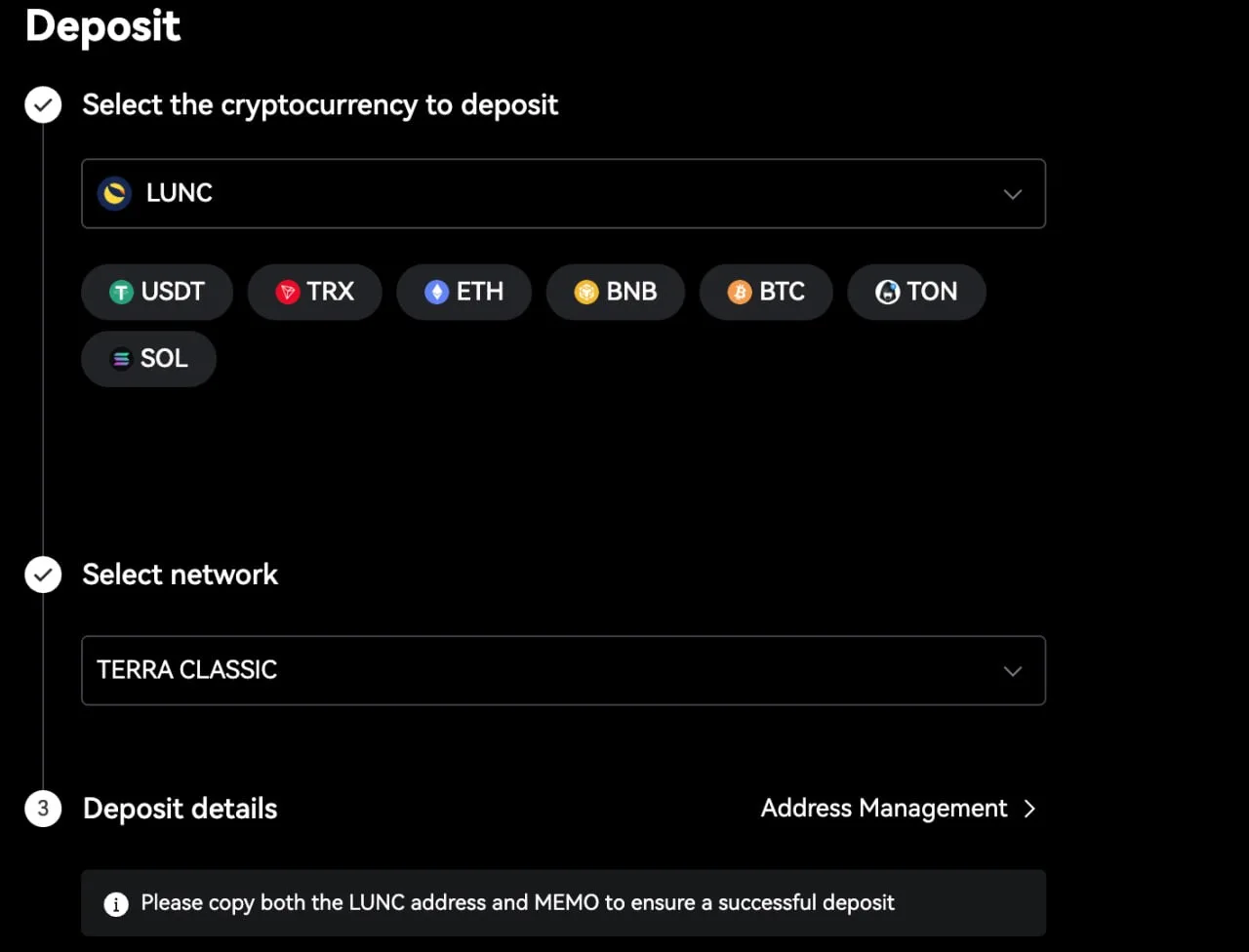Click the cryptocurrency step checkmark circle
The image size is (1249, 952).
pos(43,104)
